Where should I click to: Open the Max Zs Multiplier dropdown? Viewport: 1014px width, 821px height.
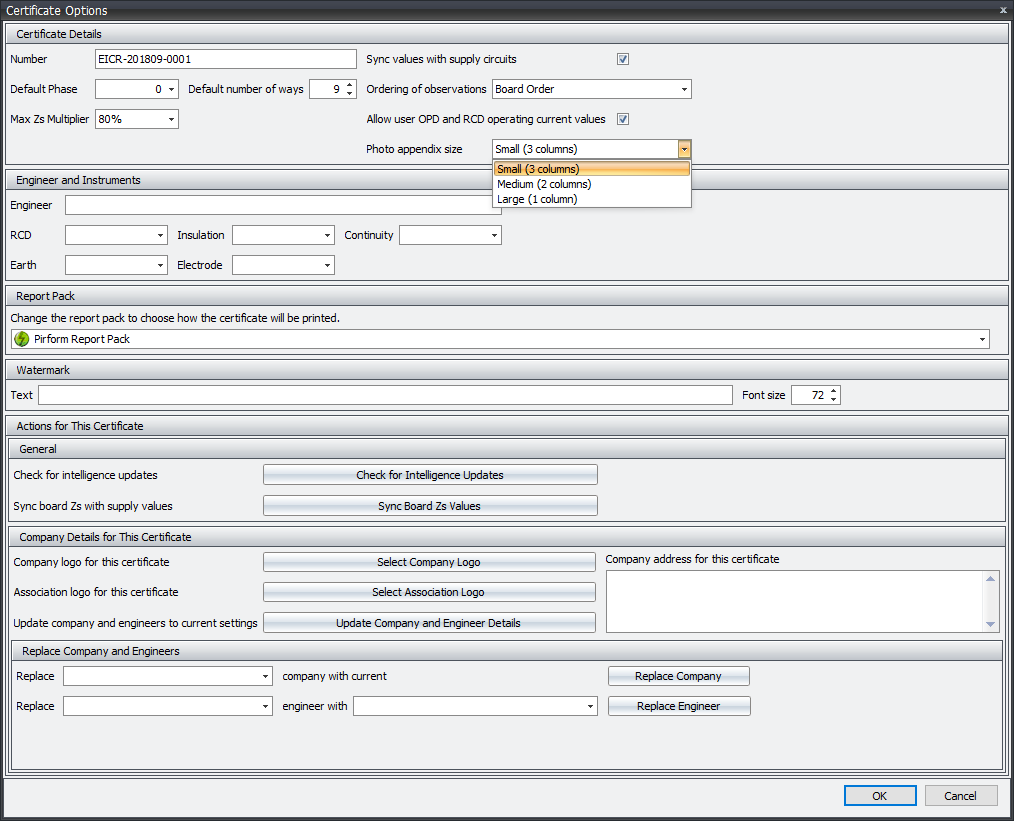(x=171, y=119)
